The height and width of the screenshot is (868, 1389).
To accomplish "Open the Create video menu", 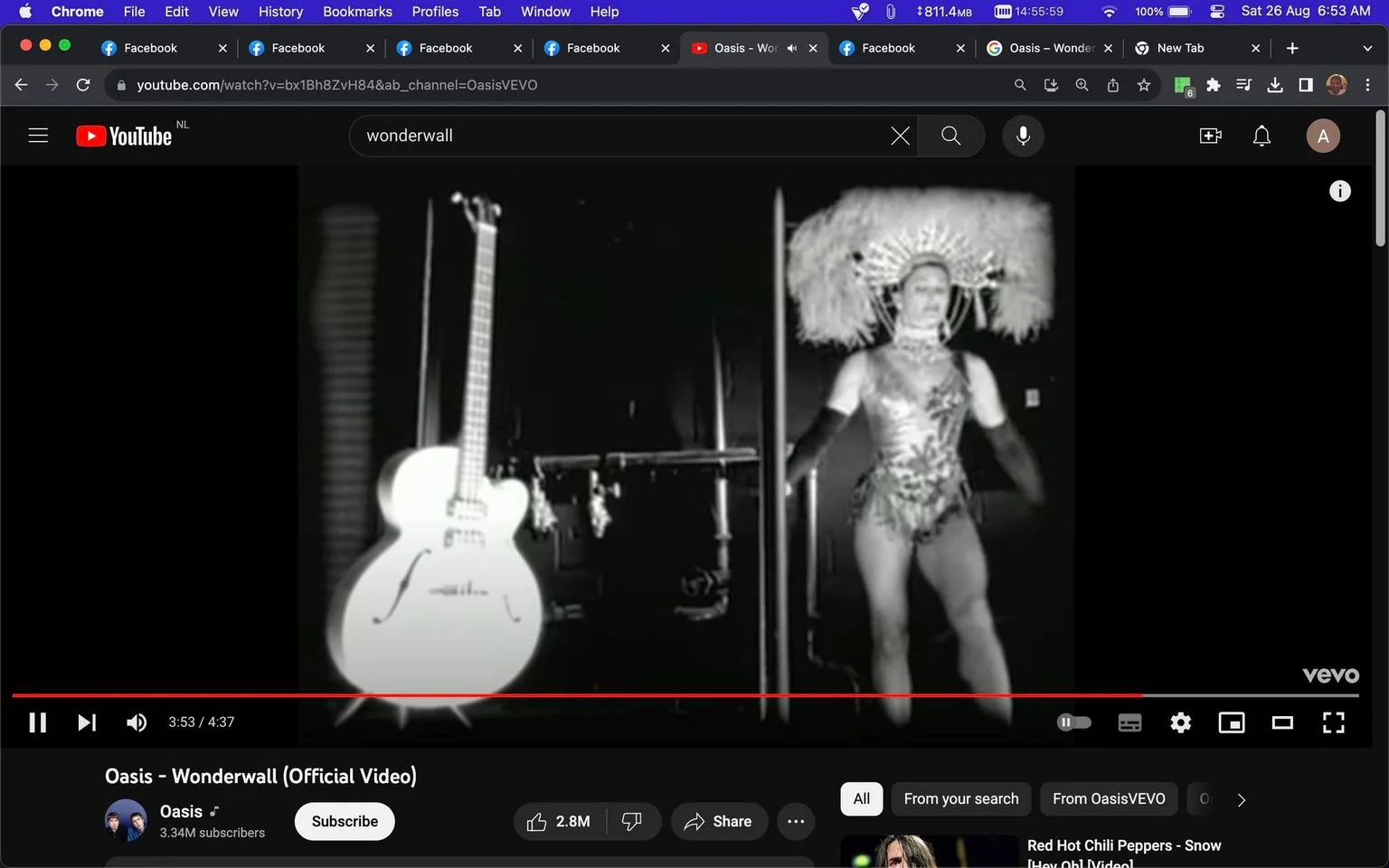I will pyautogui.click(x=1210, y=136).
